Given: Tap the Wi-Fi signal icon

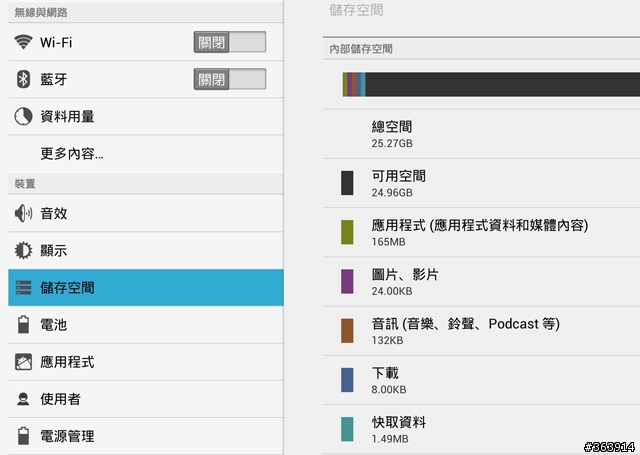Looking at the screenshot, I should coord(23,42).
